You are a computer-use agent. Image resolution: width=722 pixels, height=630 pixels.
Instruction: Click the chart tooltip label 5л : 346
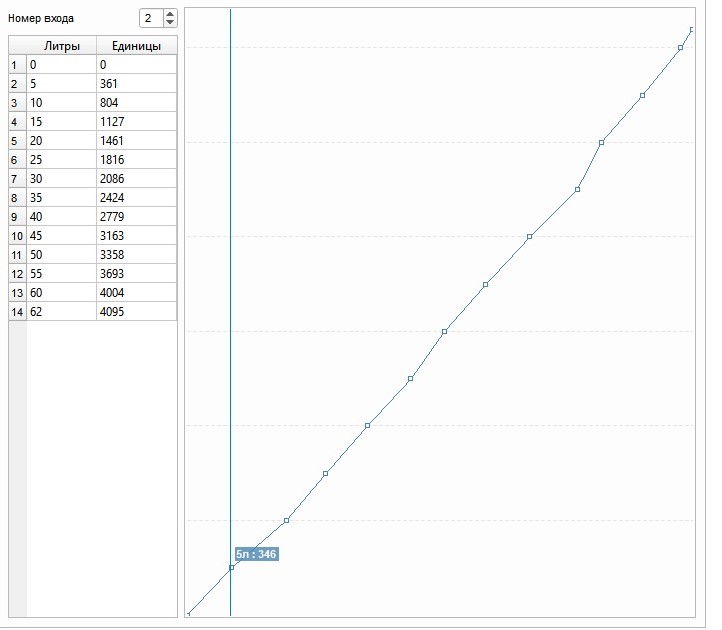[x=256, y=553]
